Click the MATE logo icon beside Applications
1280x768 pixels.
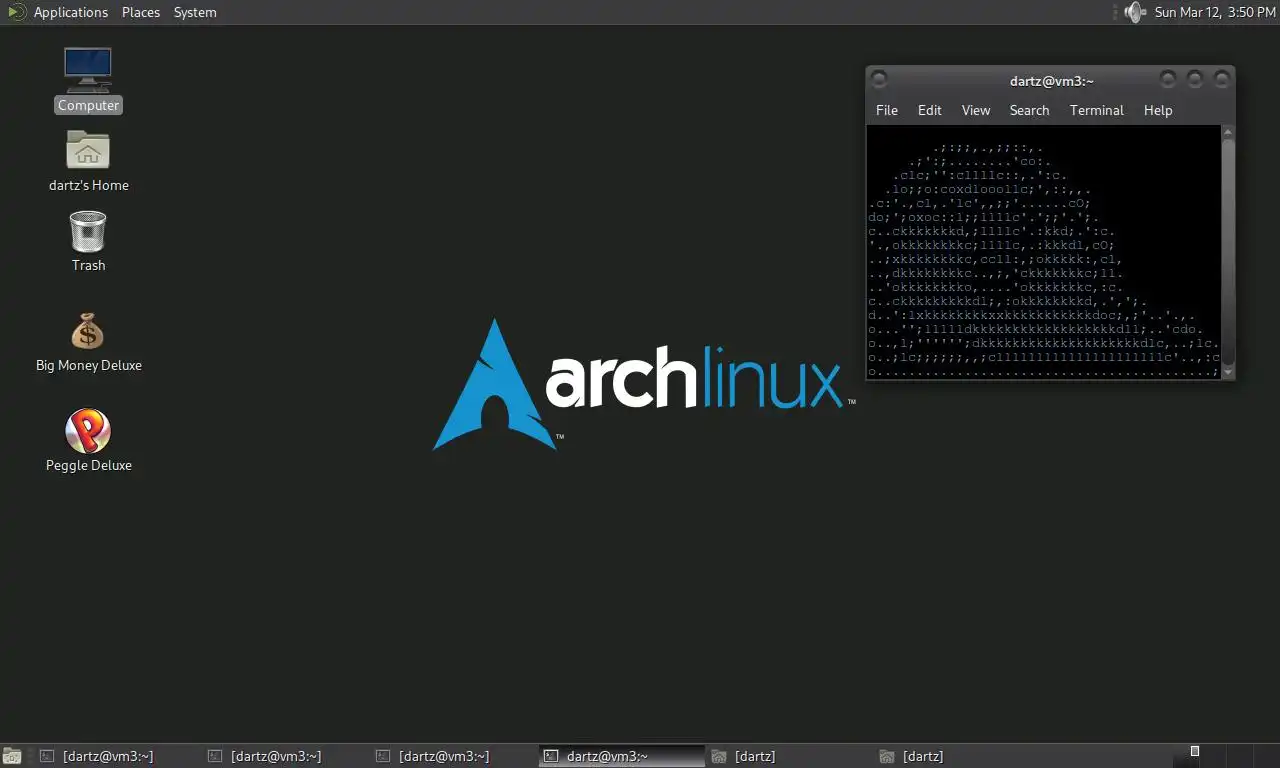click(16, 12)
